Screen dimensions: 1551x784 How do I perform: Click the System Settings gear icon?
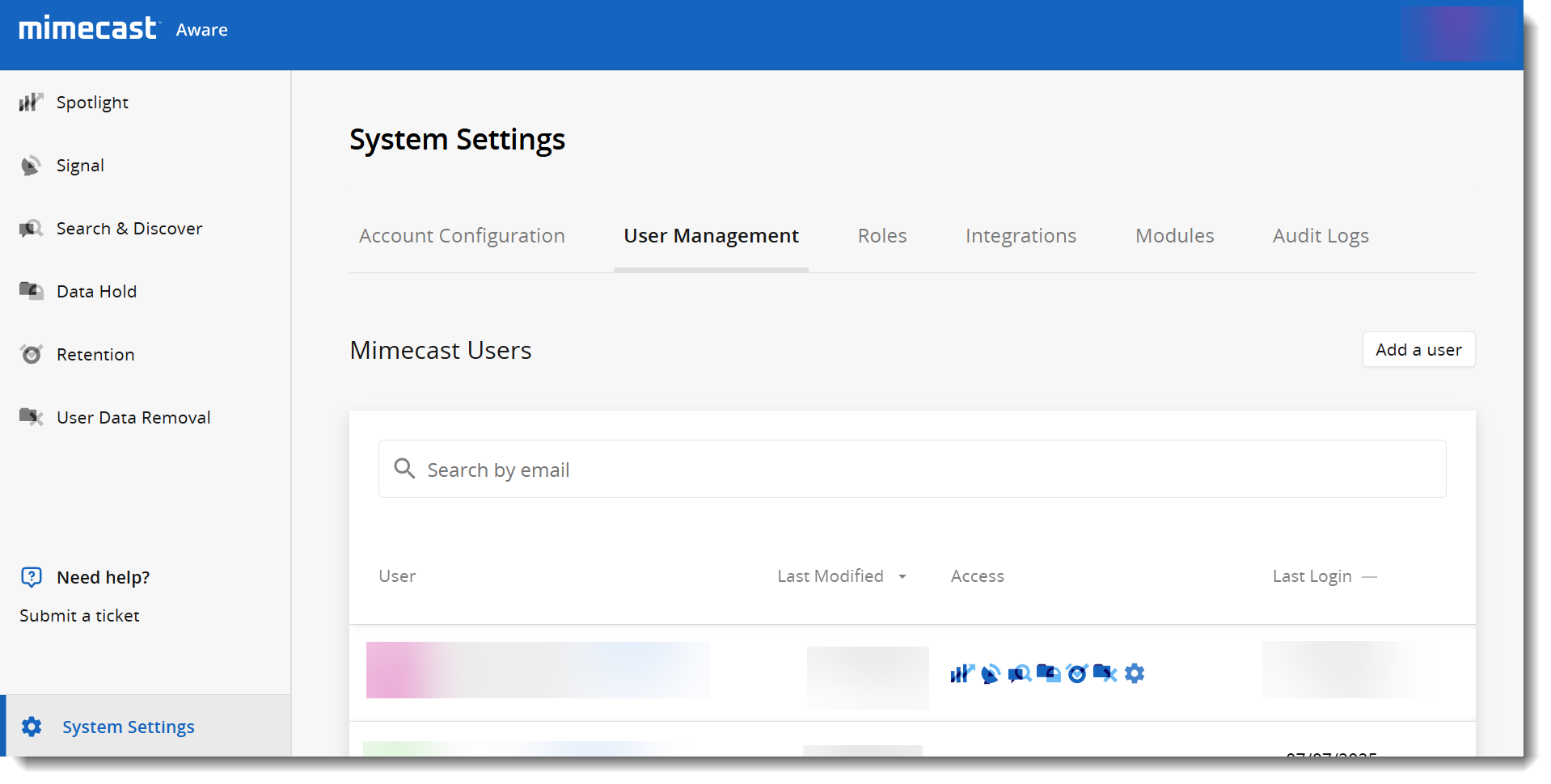(32, 727)
